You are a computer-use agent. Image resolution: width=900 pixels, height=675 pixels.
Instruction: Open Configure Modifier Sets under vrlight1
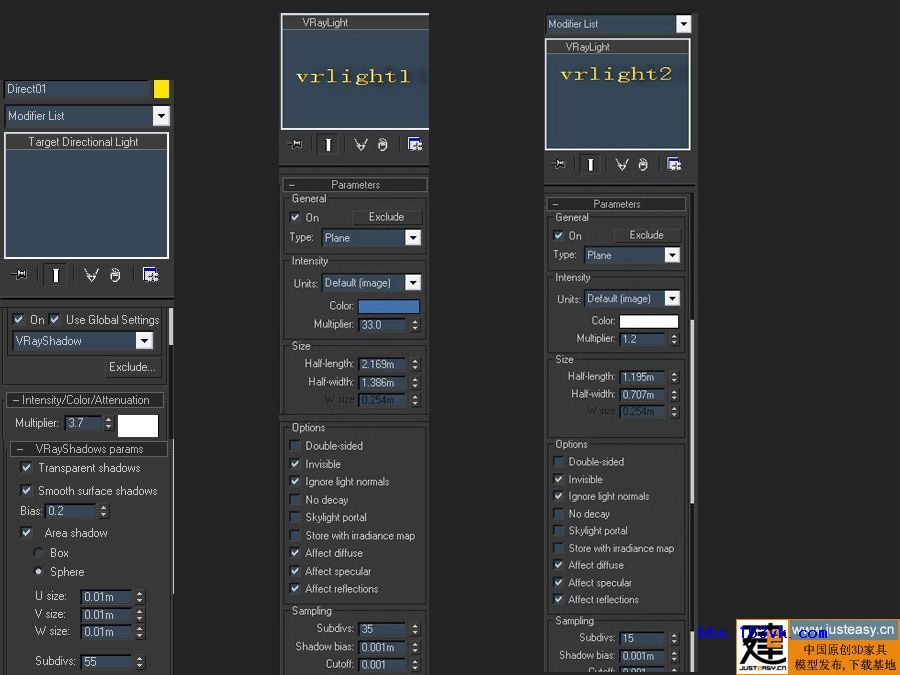click(x=415, y=145)
